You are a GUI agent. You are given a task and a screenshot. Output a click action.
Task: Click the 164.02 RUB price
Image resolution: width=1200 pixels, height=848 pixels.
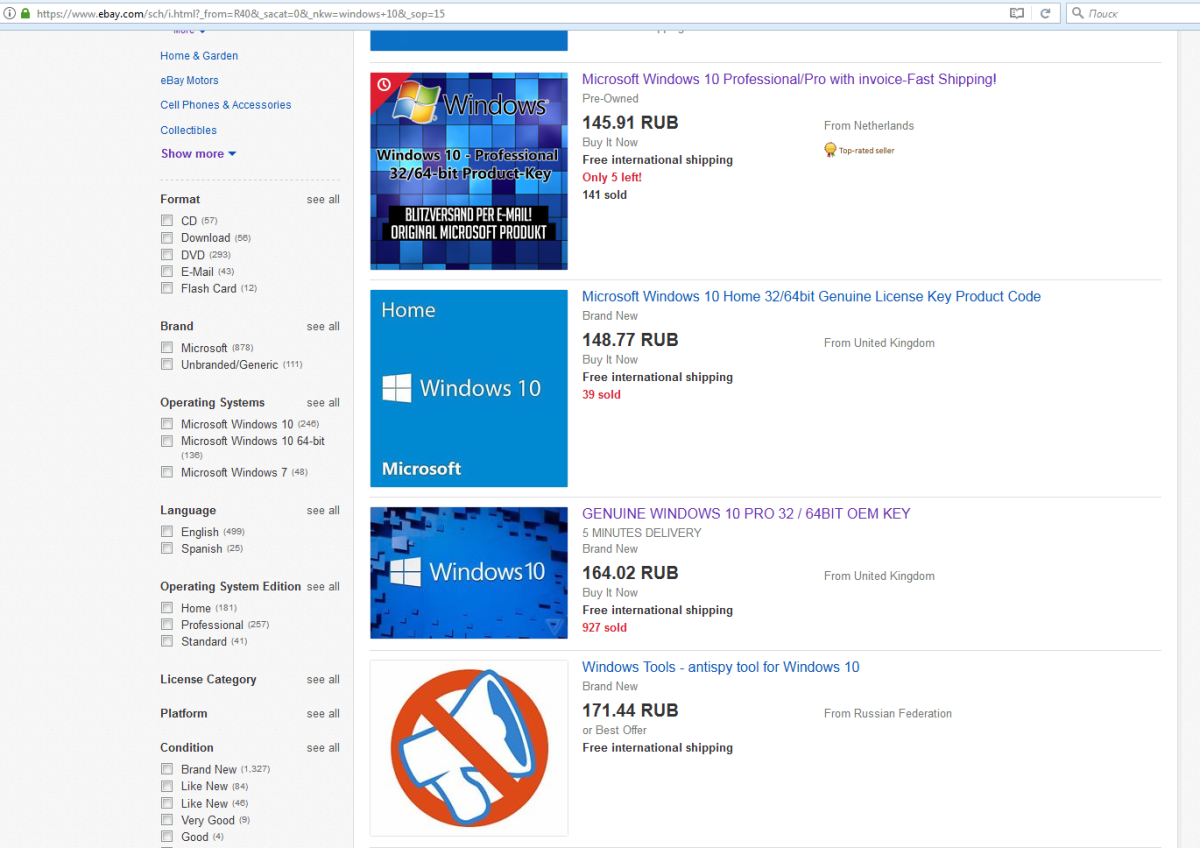coord(630,573)
